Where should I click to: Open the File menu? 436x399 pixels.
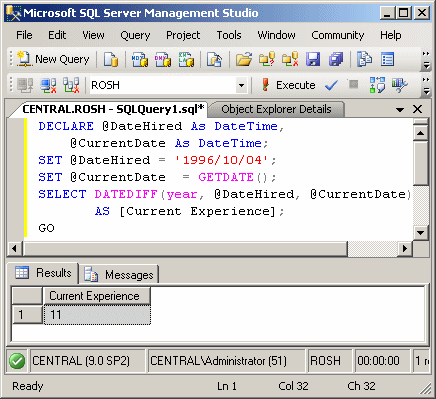(24, 35)
